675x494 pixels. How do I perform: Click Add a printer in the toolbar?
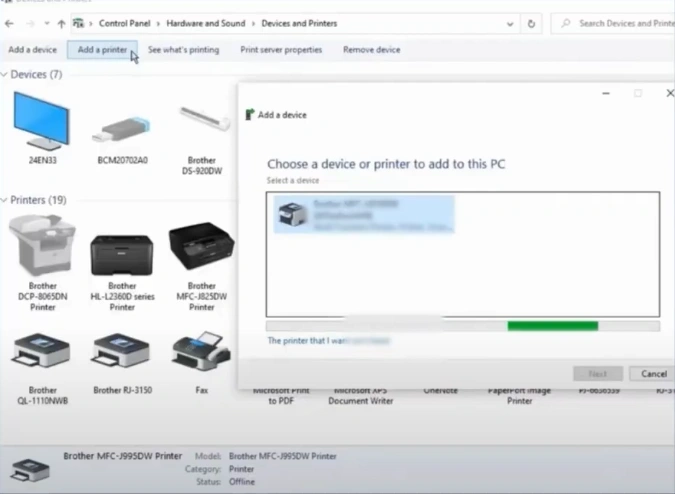[101, 49]
